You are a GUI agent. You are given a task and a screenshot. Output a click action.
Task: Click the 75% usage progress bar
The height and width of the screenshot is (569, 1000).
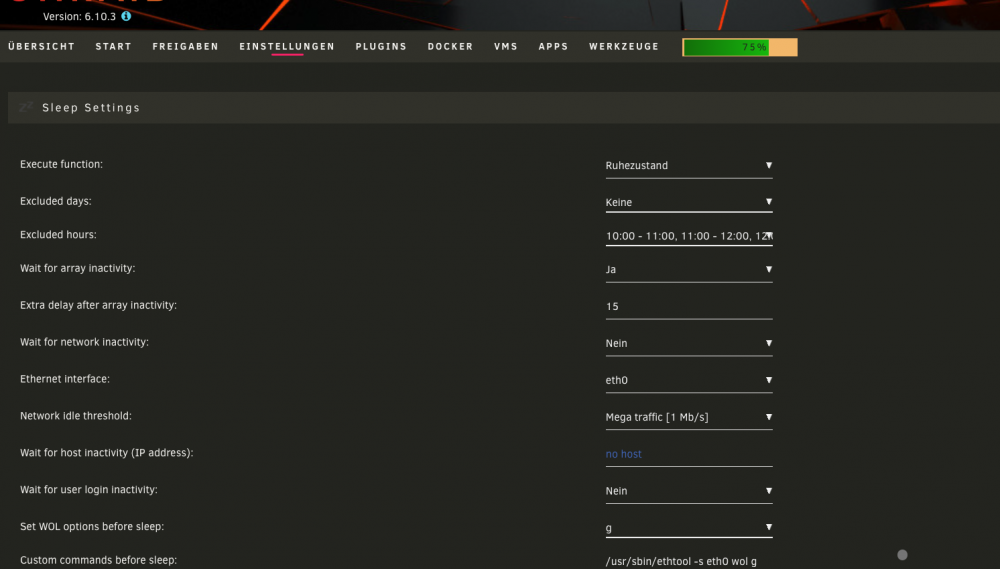tap(740, 47)
